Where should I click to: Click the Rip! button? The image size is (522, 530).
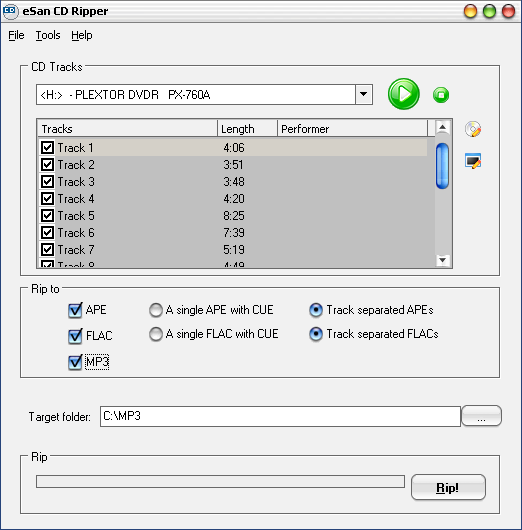tap(448, 487)
